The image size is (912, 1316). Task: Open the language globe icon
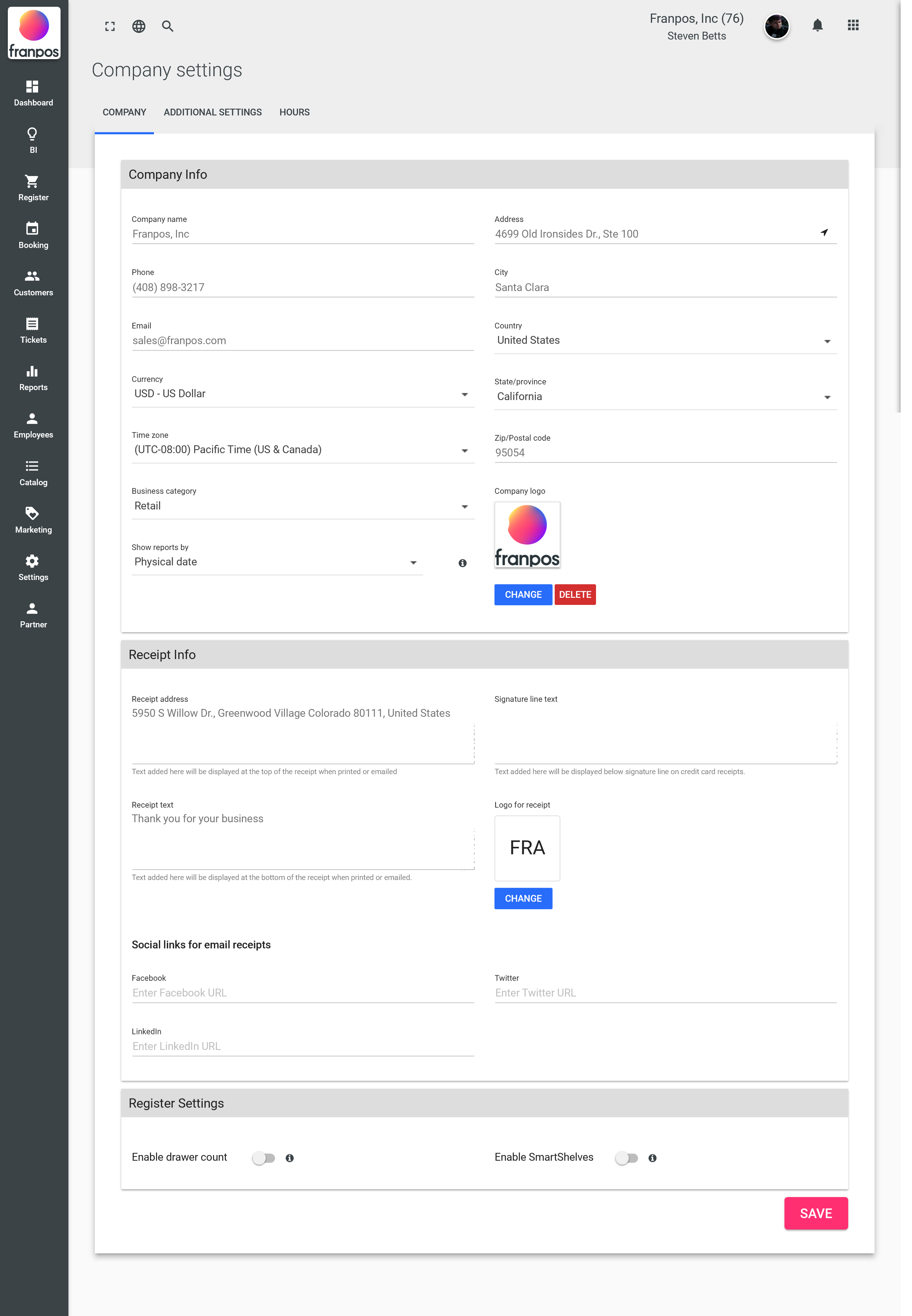tap(139, 26)
